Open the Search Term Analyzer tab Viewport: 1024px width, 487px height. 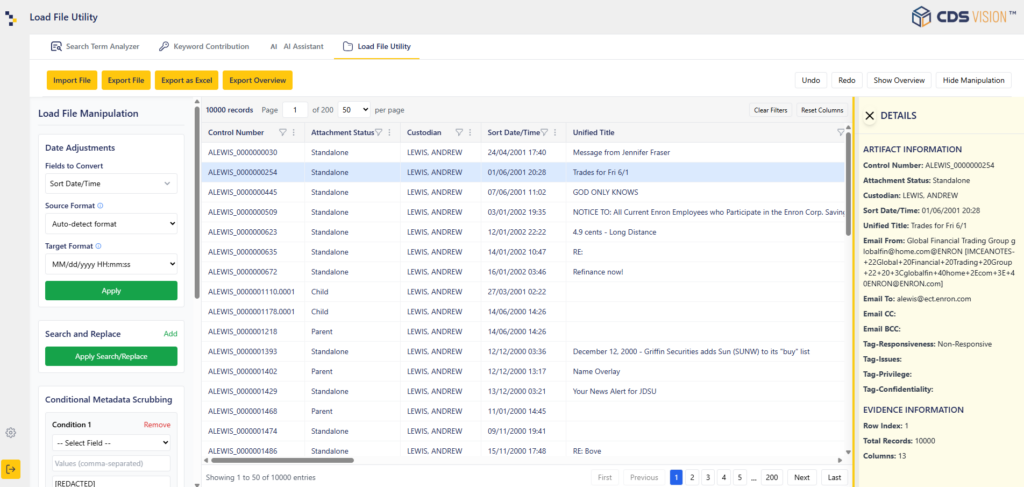pyautogui.click(x=95, y=46)
